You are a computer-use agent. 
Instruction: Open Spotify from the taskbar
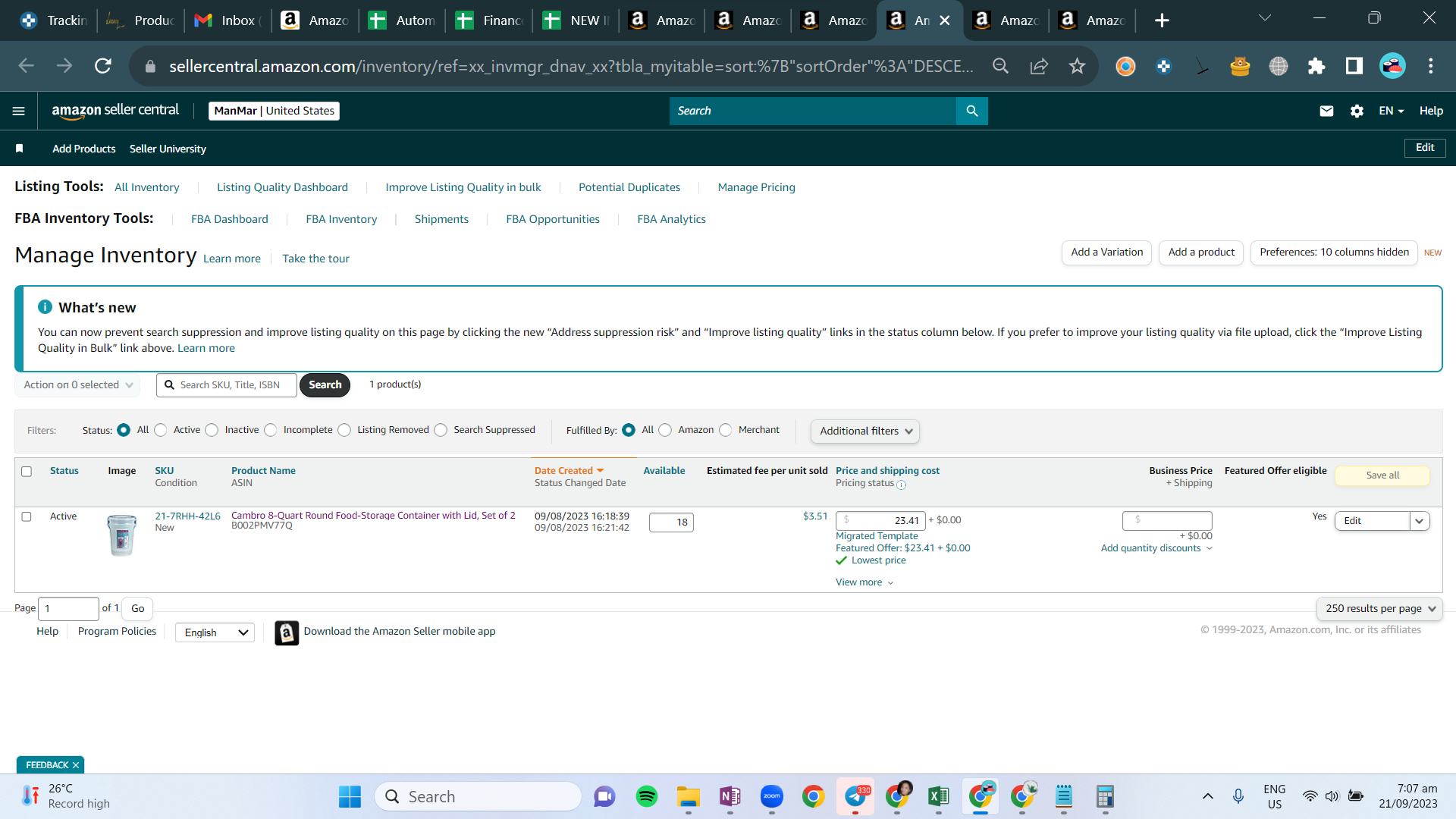[x=647, y=796]
